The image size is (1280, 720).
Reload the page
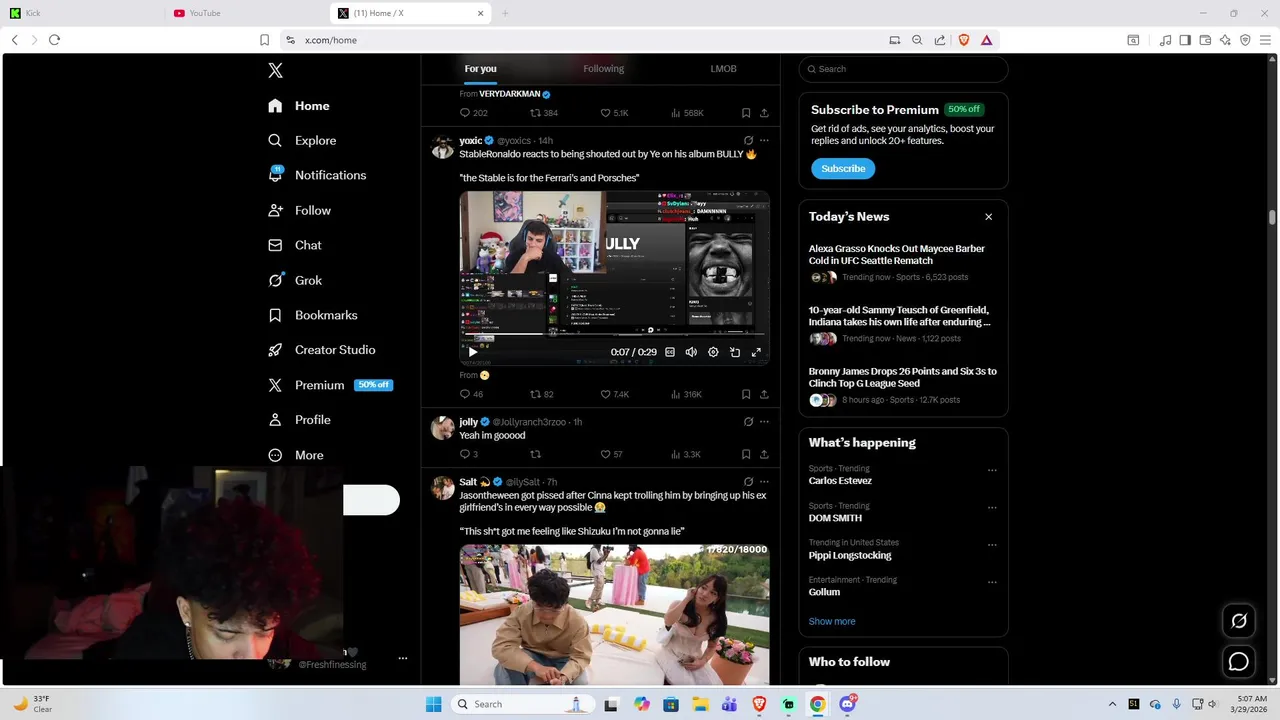pyautogui.click(x=54, y=40)
